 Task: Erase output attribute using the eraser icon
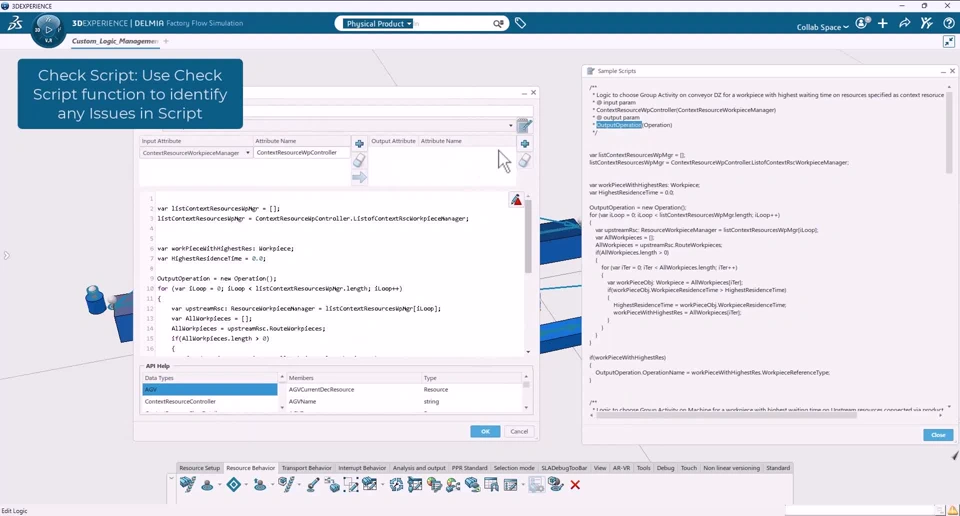525,160
